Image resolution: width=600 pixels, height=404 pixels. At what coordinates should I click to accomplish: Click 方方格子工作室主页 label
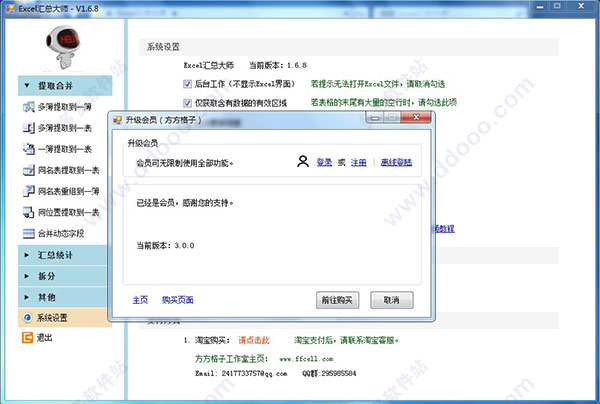point(232,359)
